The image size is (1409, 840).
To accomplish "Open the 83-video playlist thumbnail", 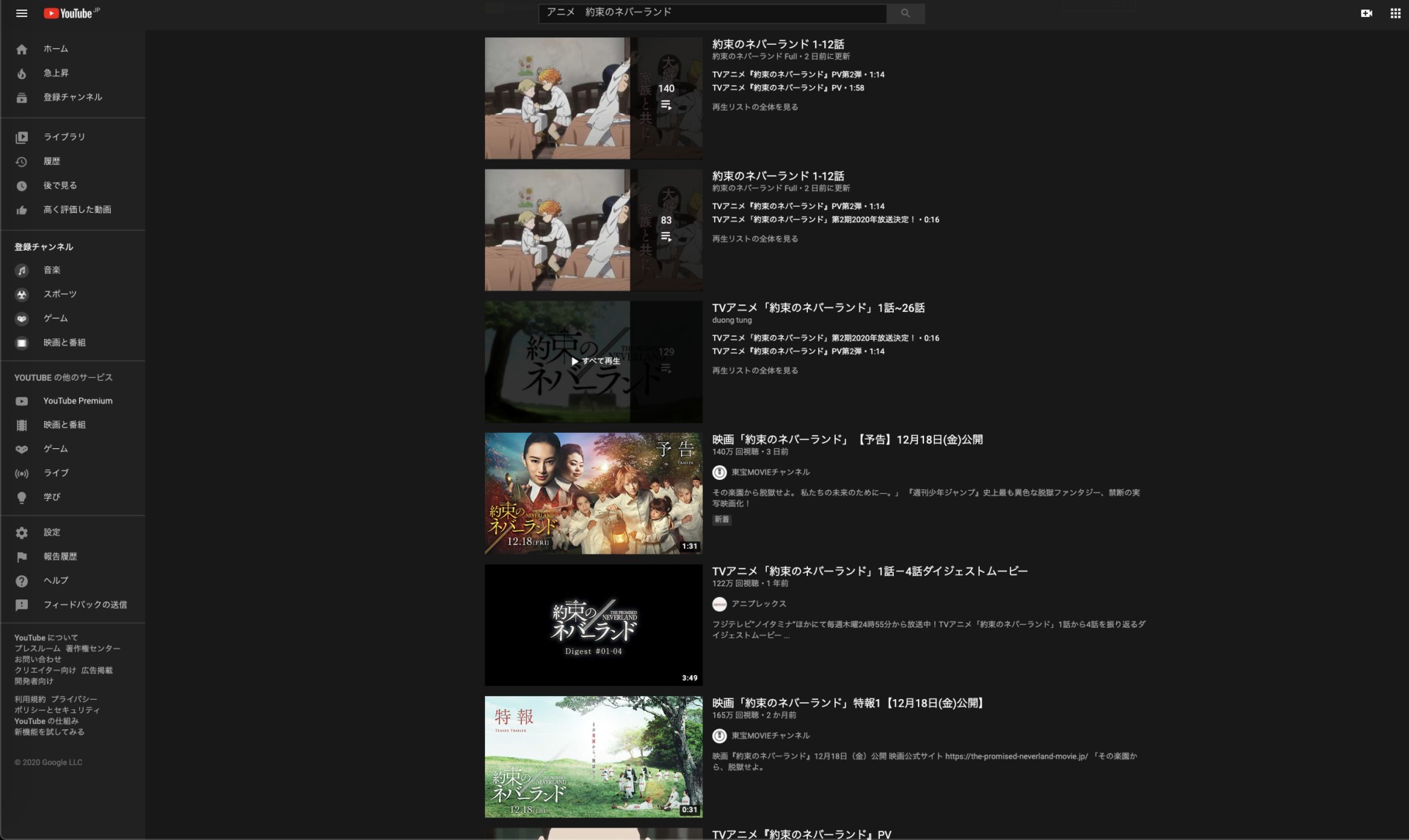I will [593, 230].
